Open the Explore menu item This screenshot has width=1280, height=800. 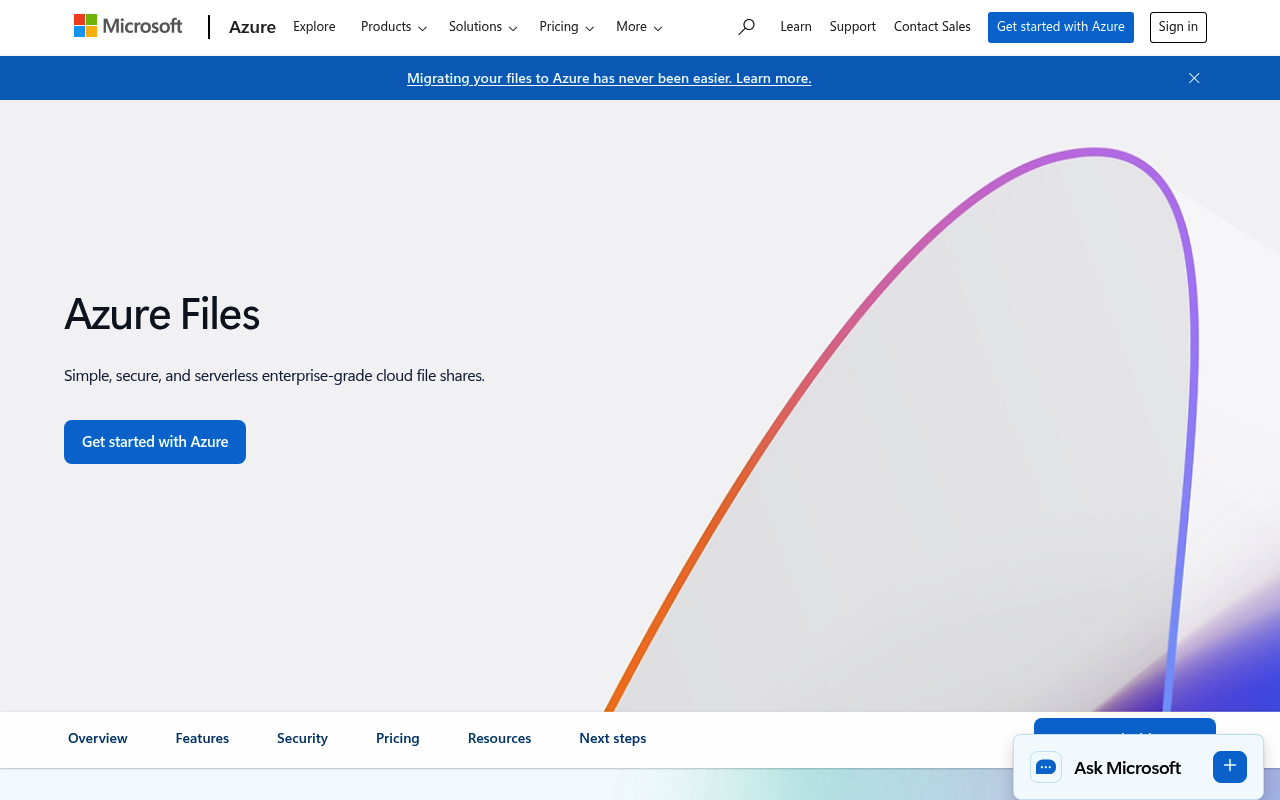[x=314, y=27]
